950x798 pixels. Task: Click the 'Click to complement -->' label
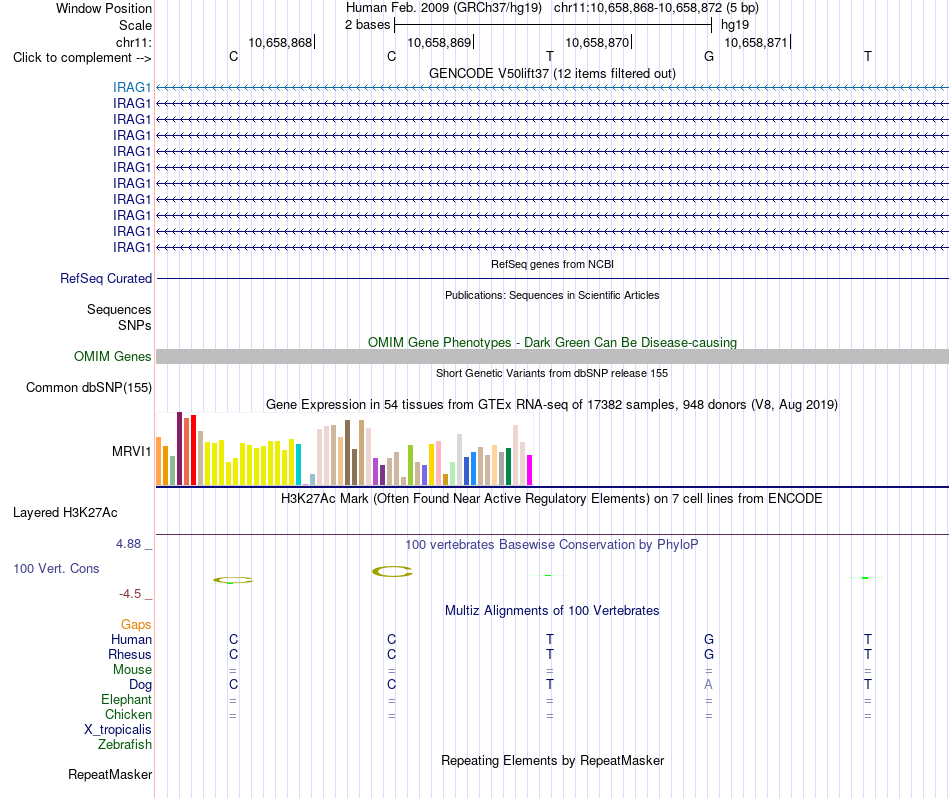click(82, 58)
